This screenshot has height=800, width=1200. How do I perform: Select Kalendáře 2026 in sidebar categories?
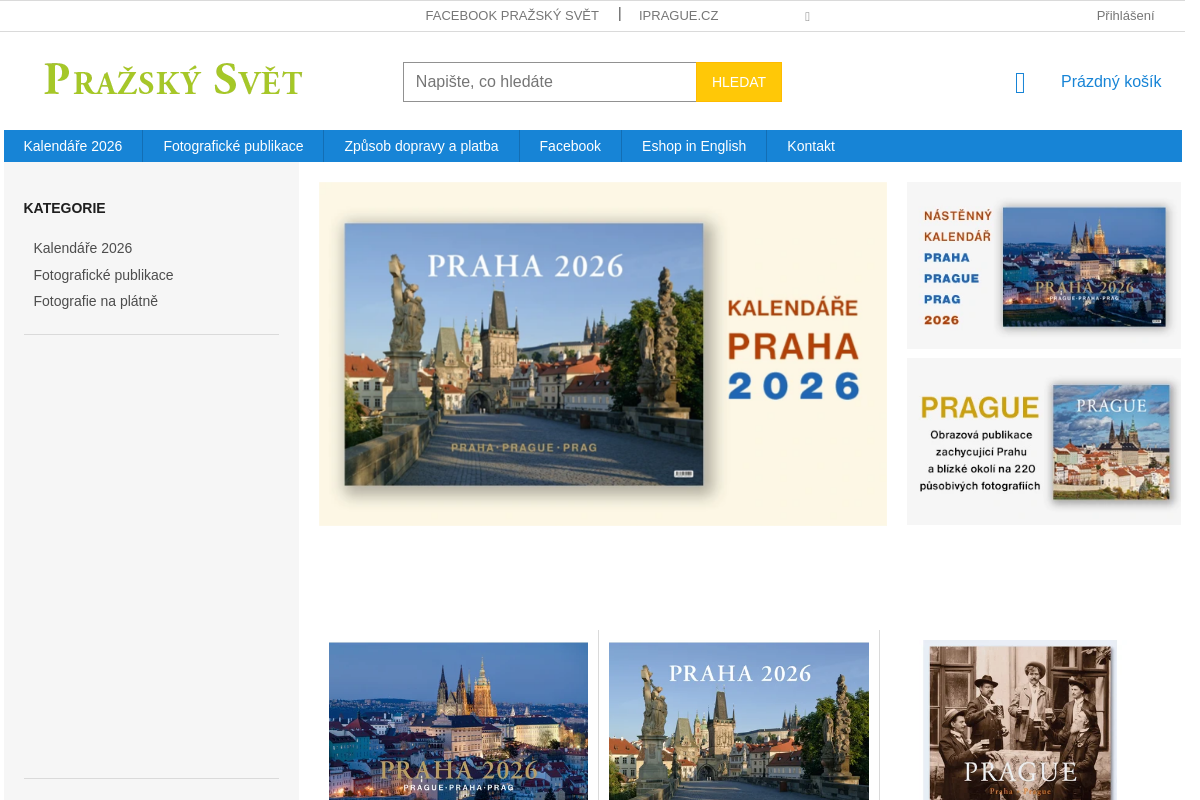pos(83,248)
